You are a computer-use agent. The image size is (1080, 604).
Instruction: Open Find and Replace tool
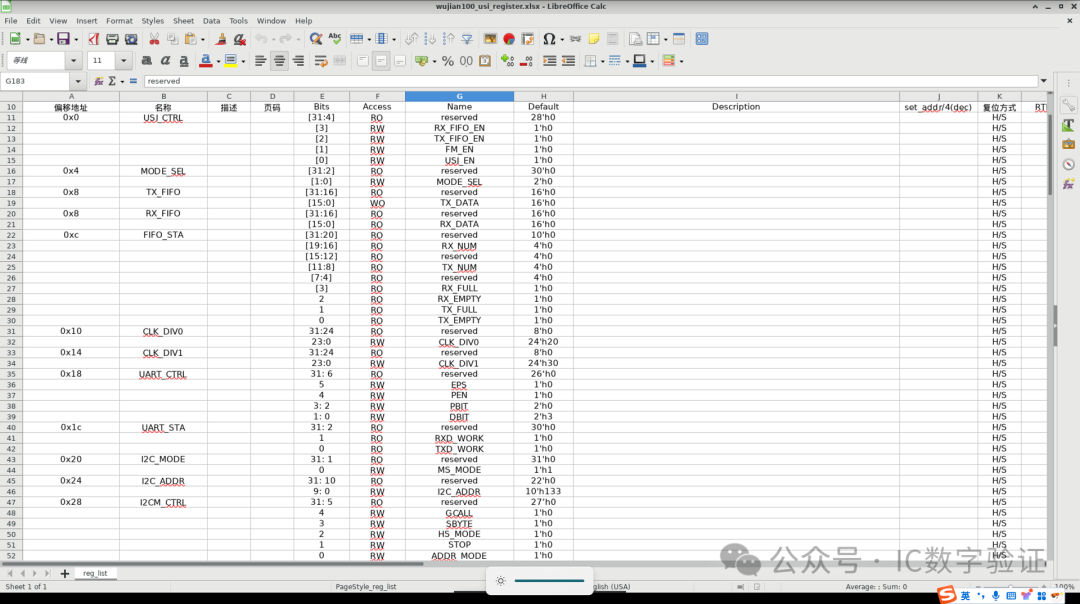pyautogui.click(x=315, y=39)
